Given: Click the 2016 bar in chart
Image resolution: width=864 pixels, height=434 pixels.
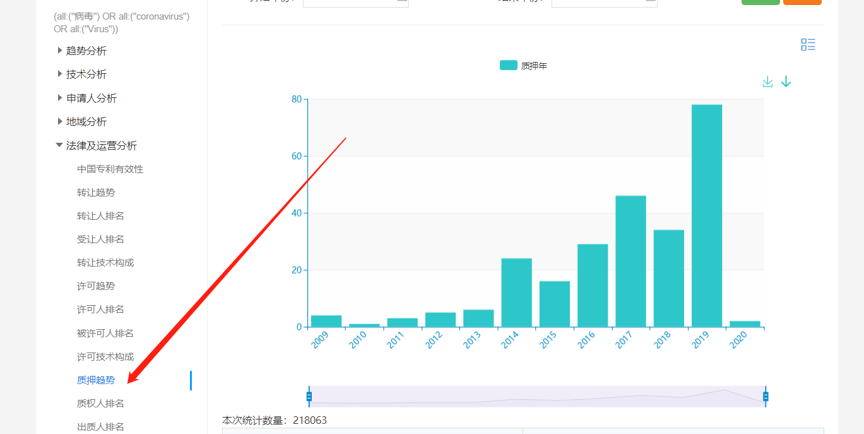Looking at the screenshot, I should point(592,286).
